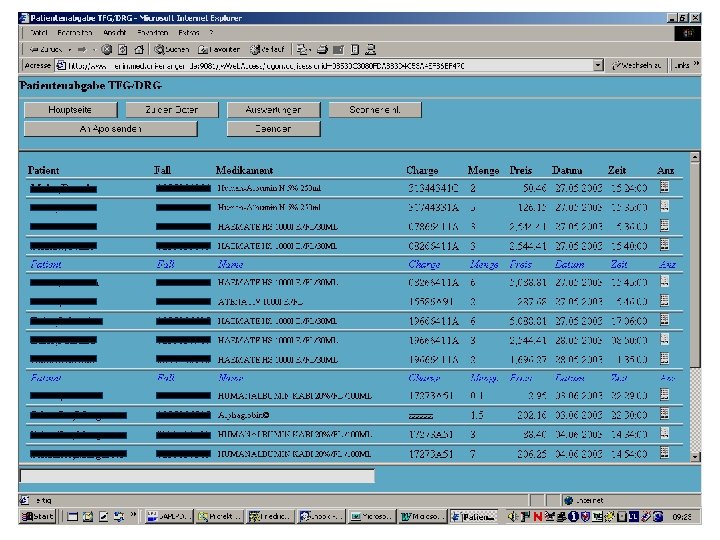Click the price 50.46 cell
The width and height of the screenshot is (720, 540).
pos(534,188)
